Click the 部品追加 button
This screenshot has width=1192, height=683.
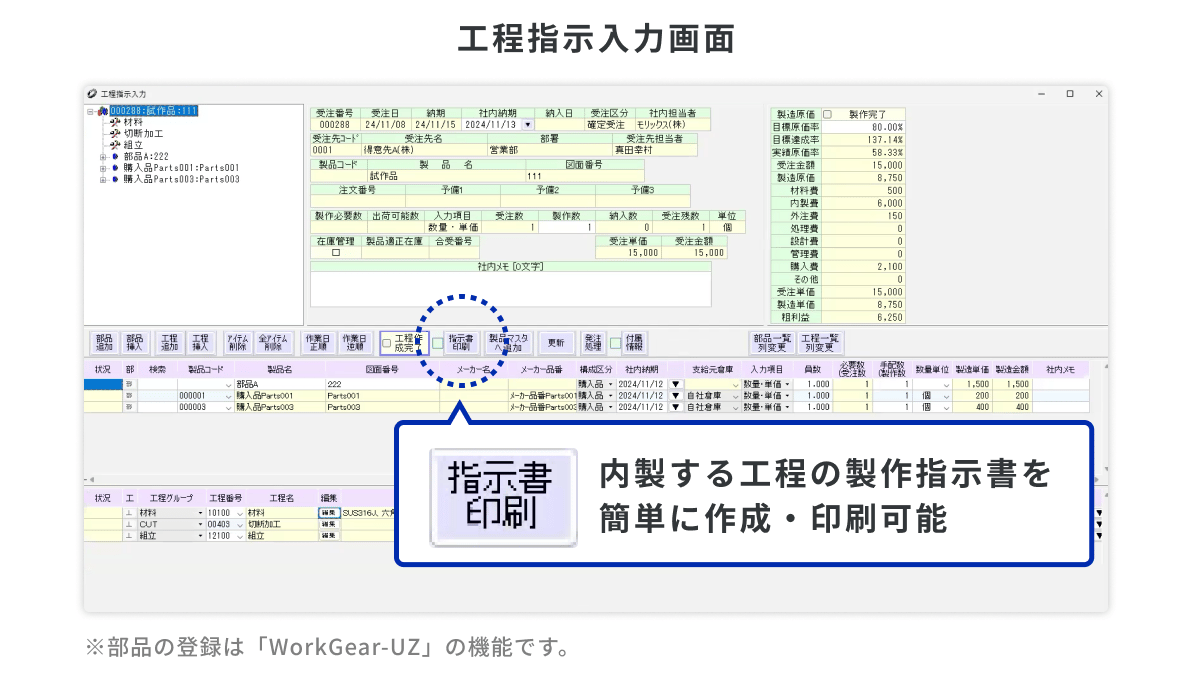104,343
